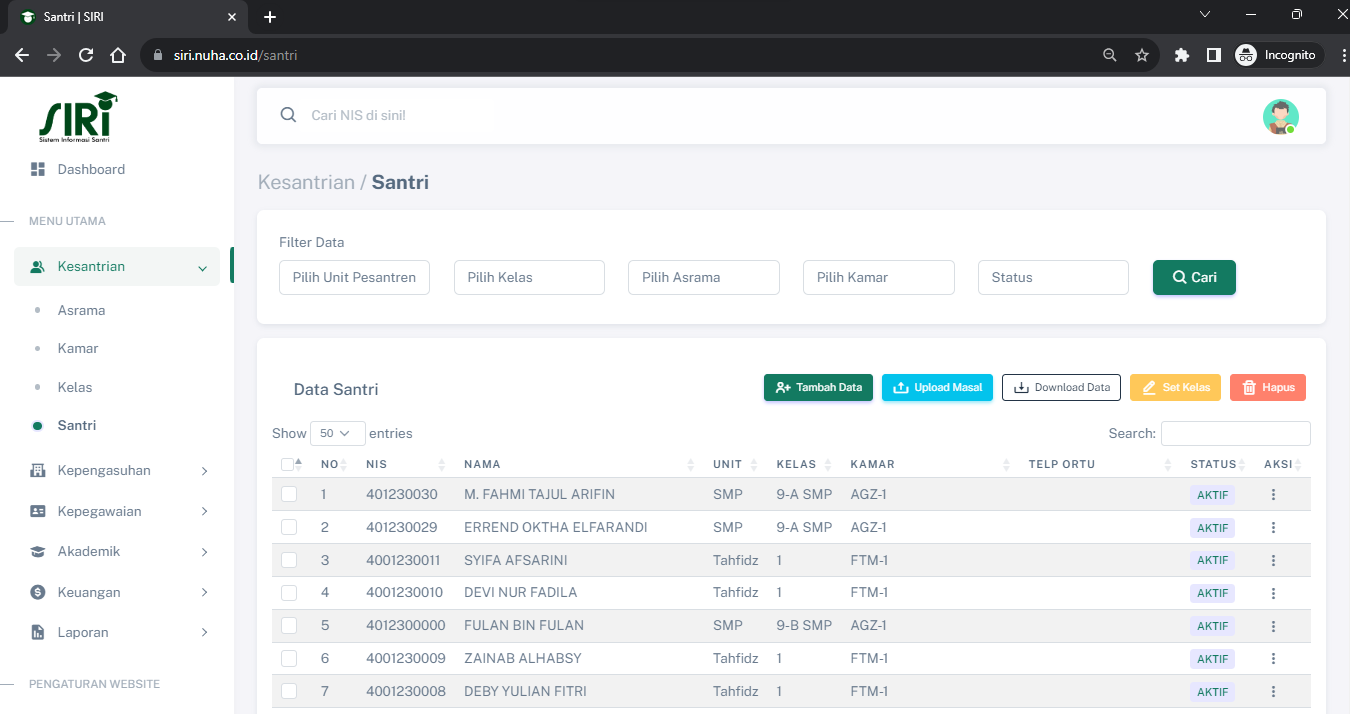Toggle the select-all checkbox in table header
This screenshot has width=1350, height=714.
[288, 464]
